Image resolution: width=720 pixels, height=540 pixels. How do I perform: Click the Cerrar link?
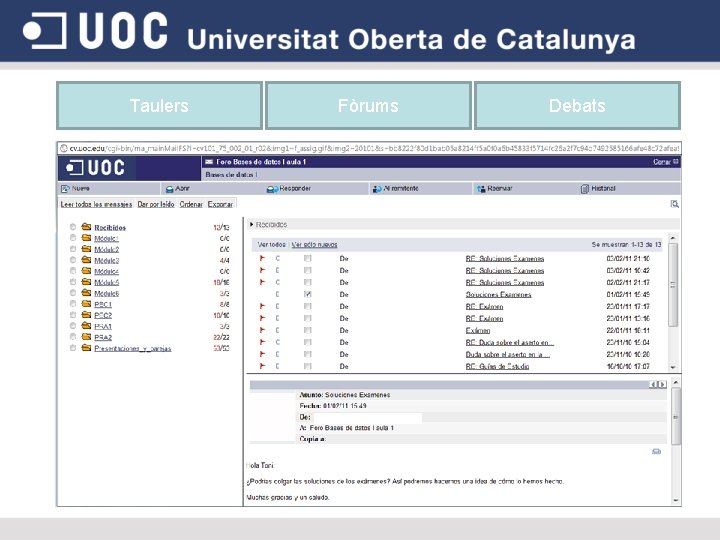point(662,162)
